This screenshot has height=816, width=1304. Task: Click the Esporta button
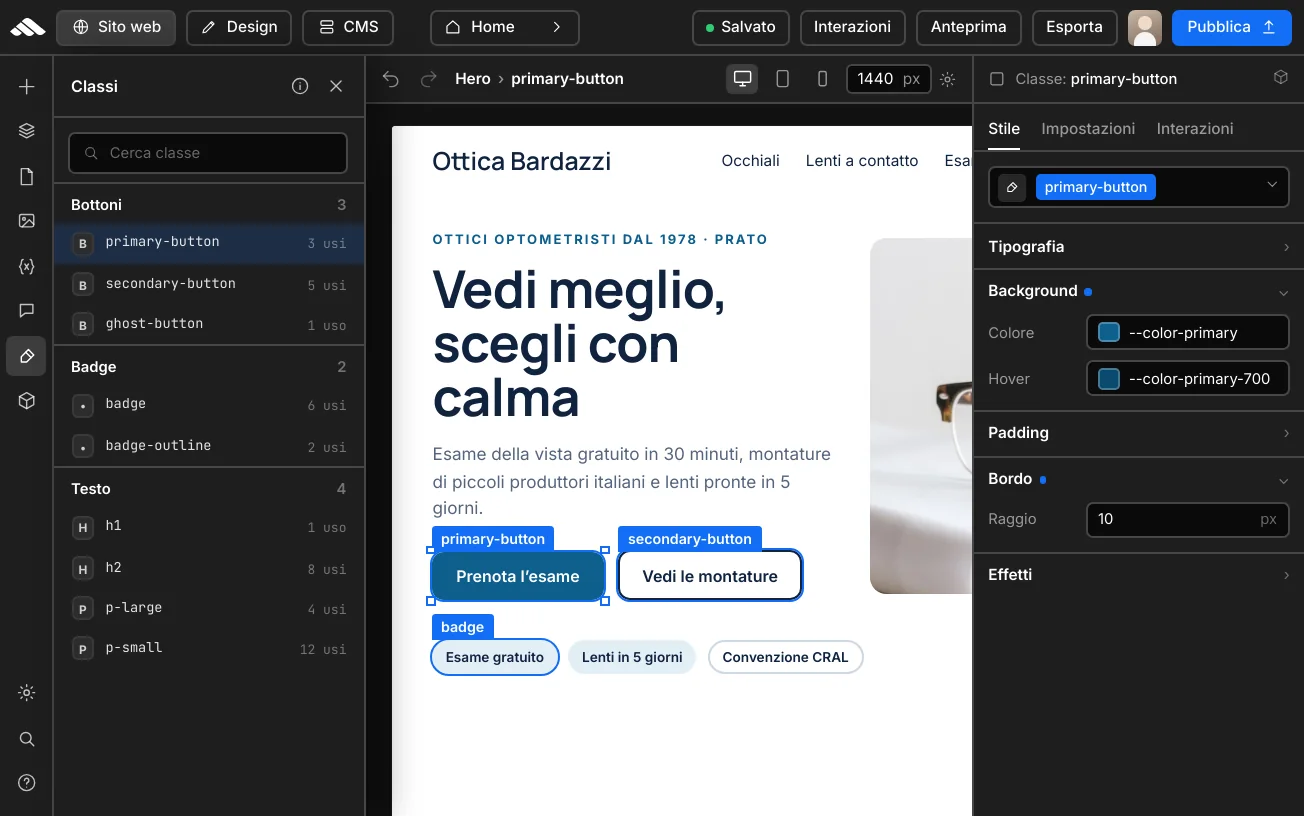coord(1074,27)
